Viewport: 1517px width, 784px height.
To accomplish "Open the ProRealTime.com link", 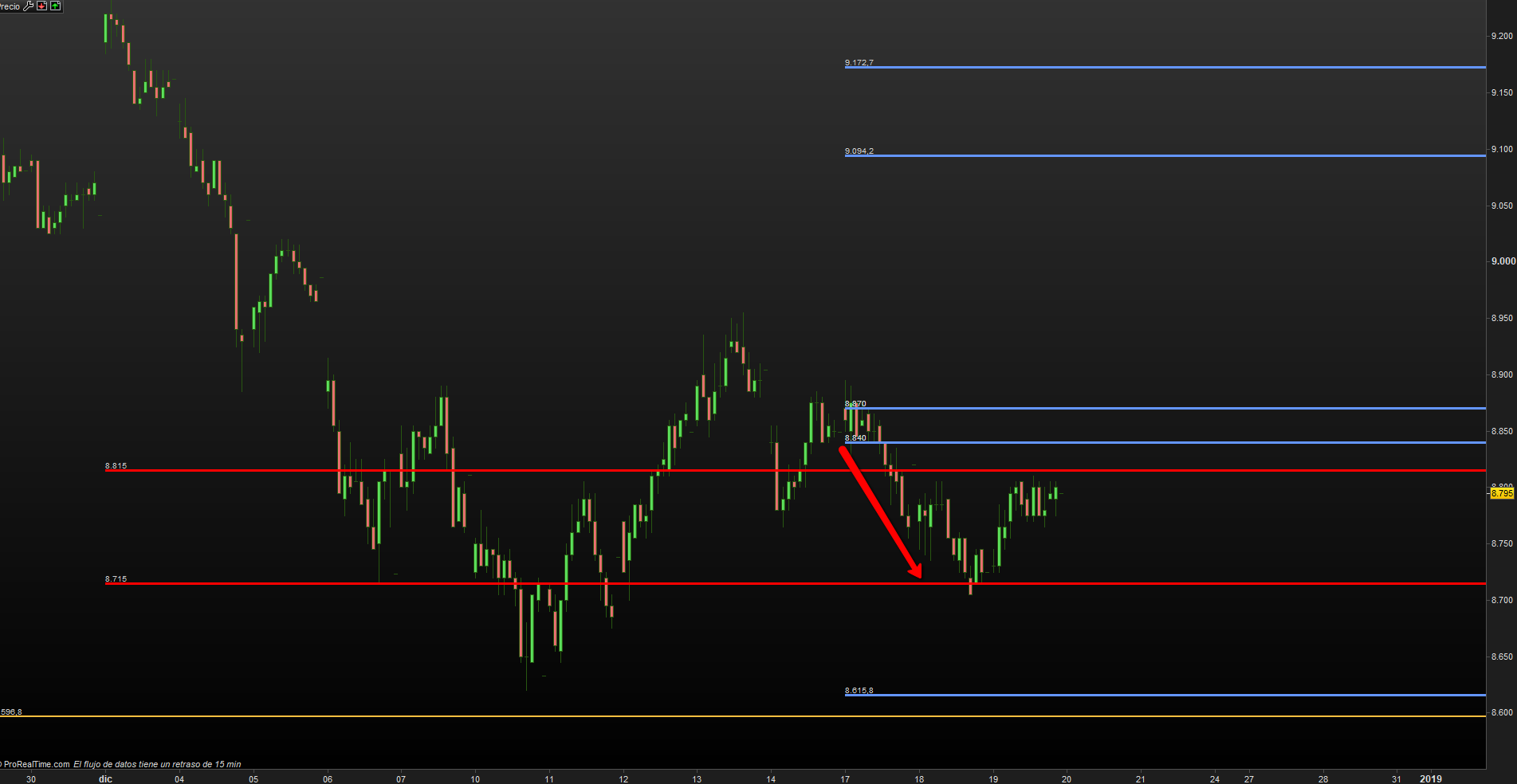I will [x=36, y=764].
